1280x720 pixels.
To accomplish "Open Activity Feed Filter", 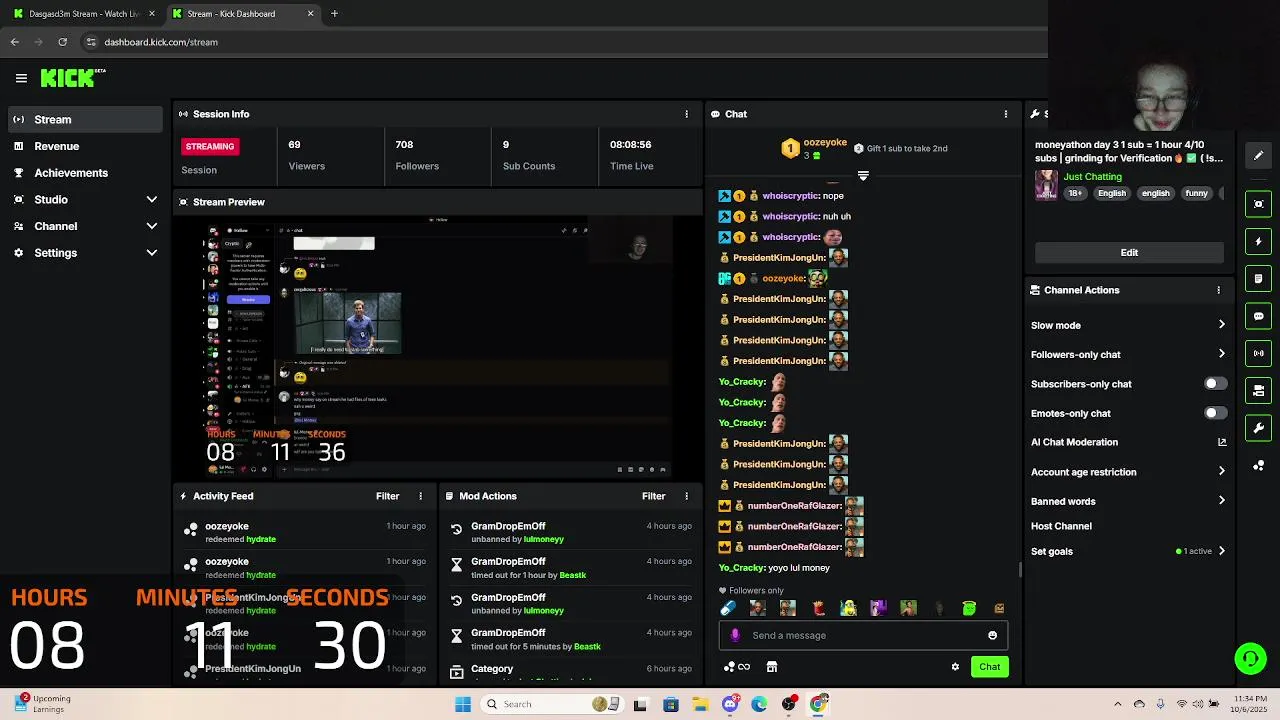I will tap(387, 496).
